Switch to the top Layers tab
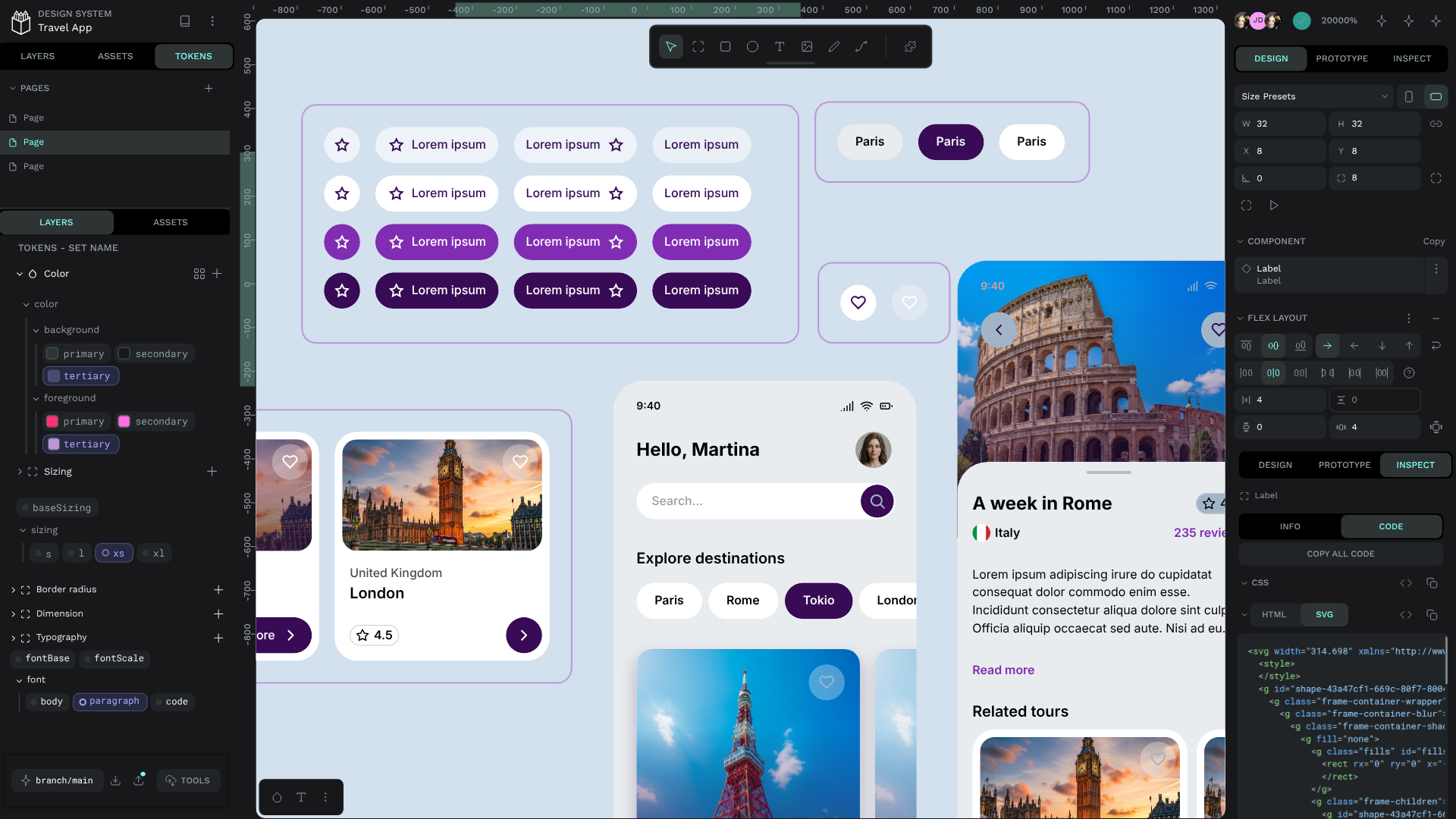This screenshot has height=819, width=1456. click(x=38, y=56)
